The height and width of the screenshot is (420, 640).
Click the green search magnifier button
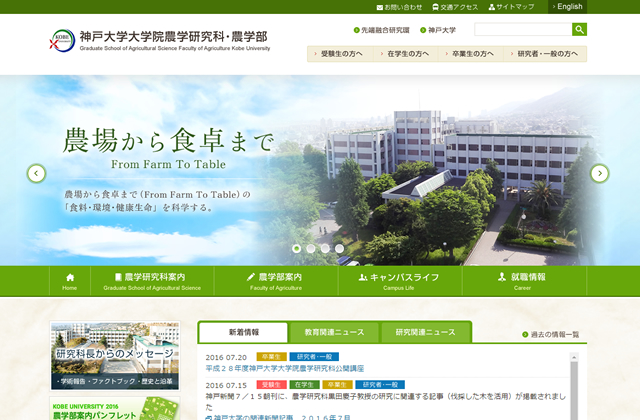(x=579, y=29)
